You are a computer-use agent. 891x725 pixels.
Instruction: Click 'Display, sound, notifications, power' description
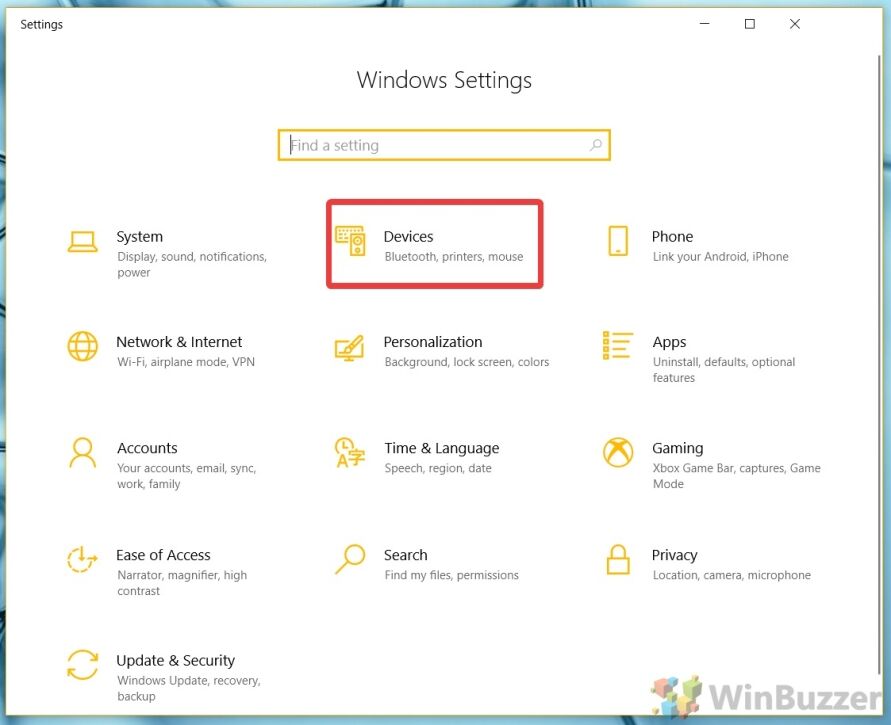(191, 264)
